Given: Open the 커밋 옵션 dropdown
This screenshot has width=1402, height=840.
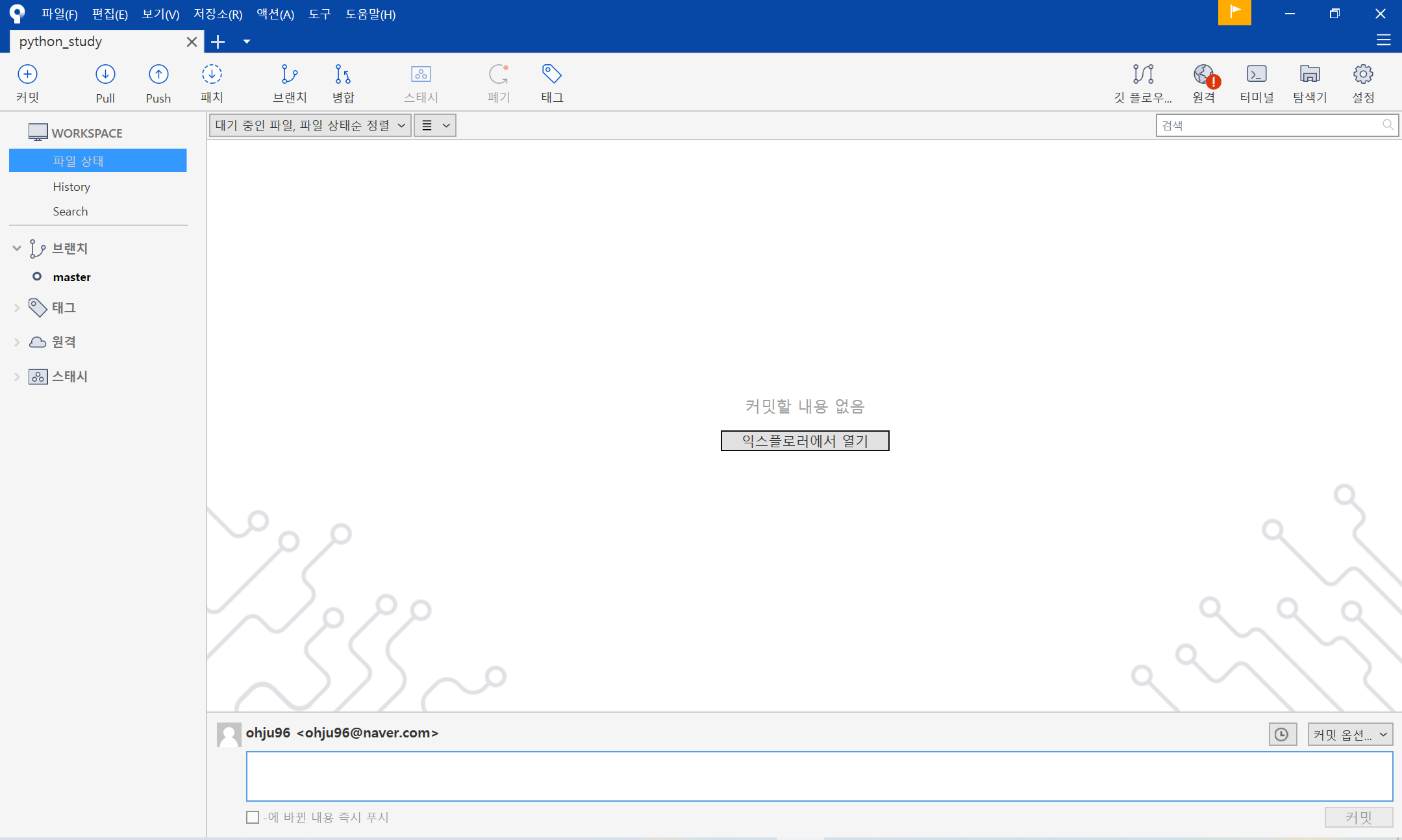Looking at the screenshot, I should 1350,734.
